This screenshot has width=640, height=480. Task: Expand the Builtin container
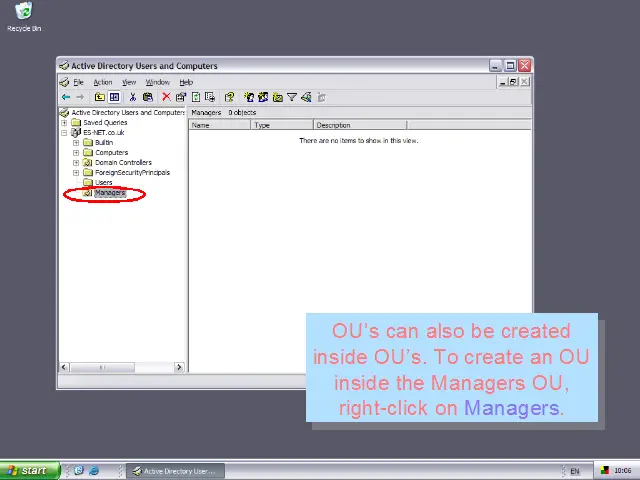point(76,143)
